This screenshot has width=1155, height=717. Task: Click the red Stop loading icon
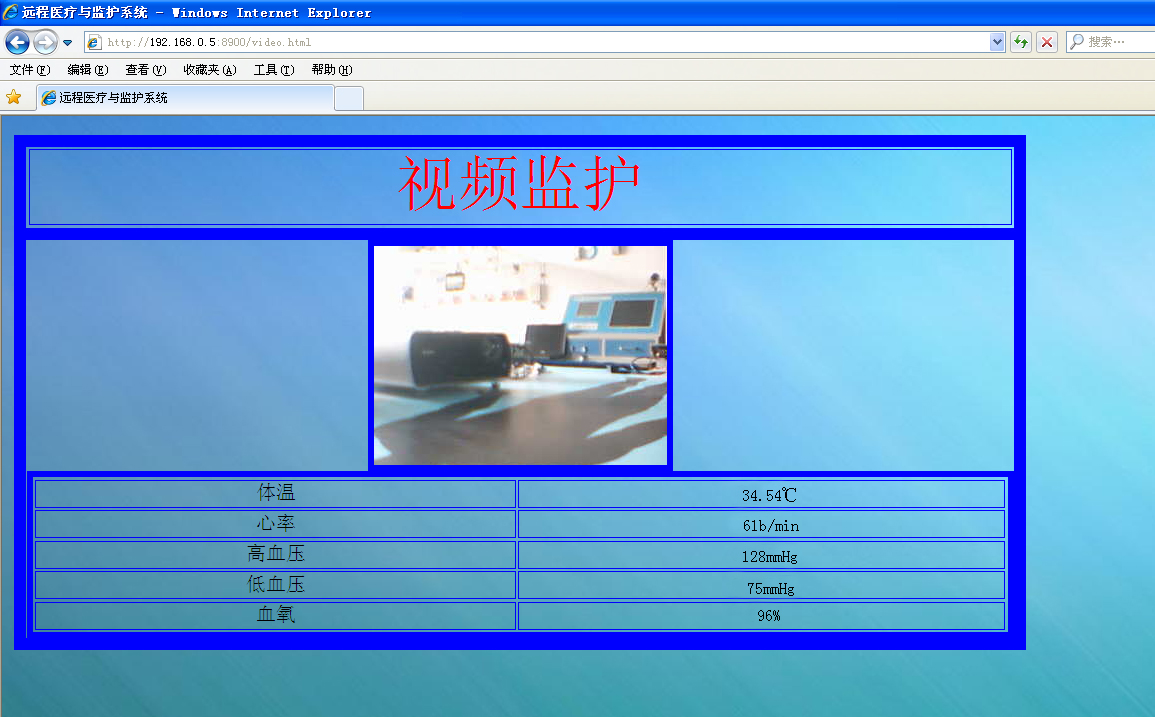tap(1047, 42)
